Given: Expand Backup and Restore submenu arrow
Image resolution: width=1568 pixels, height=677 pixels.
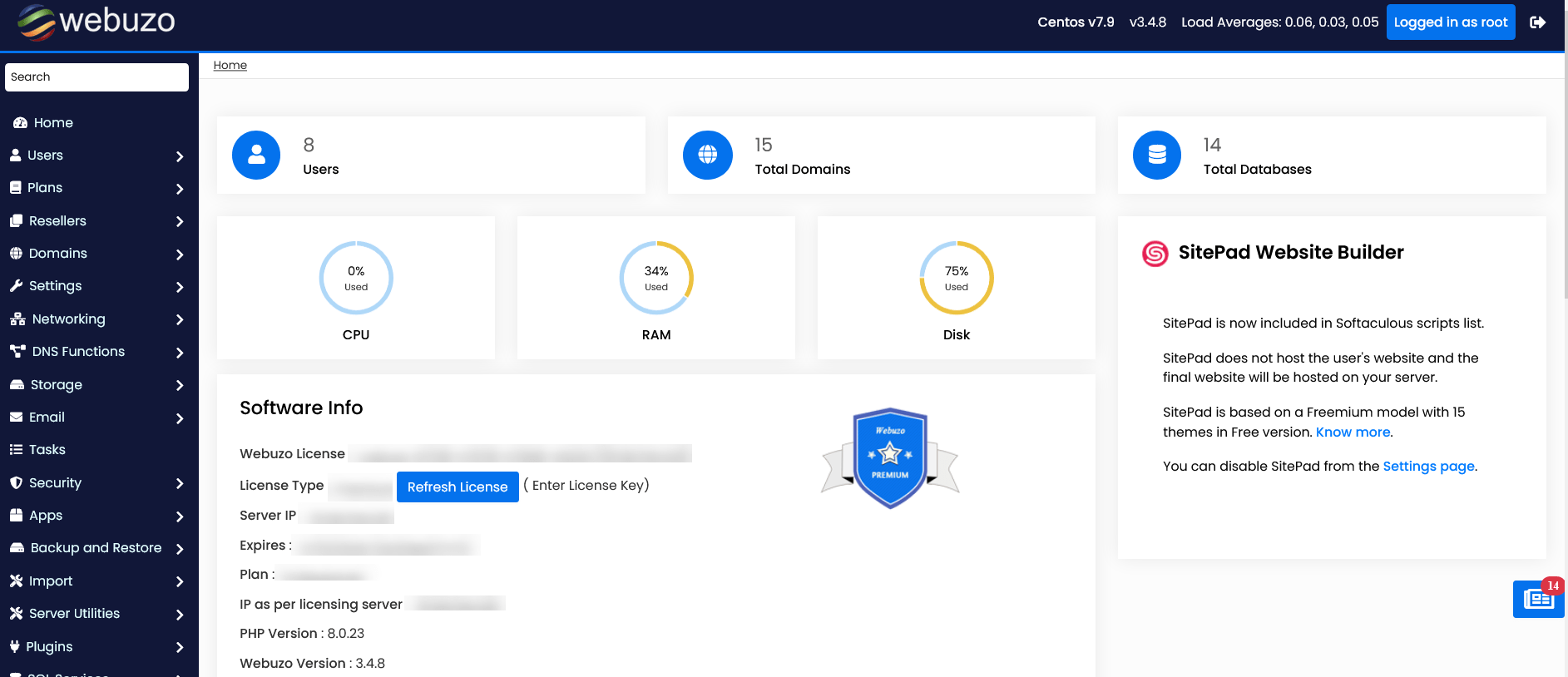Looking at the screenshot, I should (x=180, y=549).
